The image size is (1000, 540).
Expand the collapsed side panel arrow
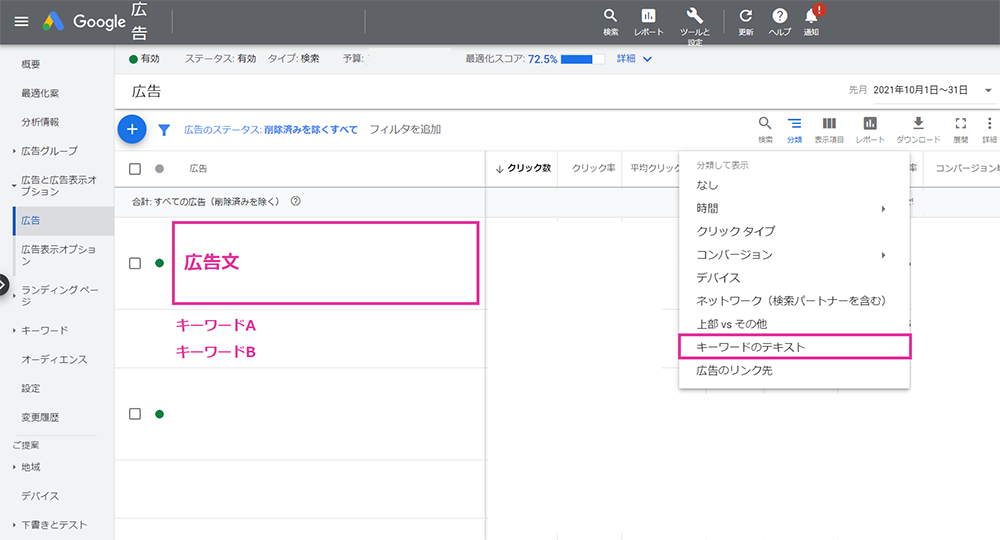pyautogui.click(x=4, y=284)
